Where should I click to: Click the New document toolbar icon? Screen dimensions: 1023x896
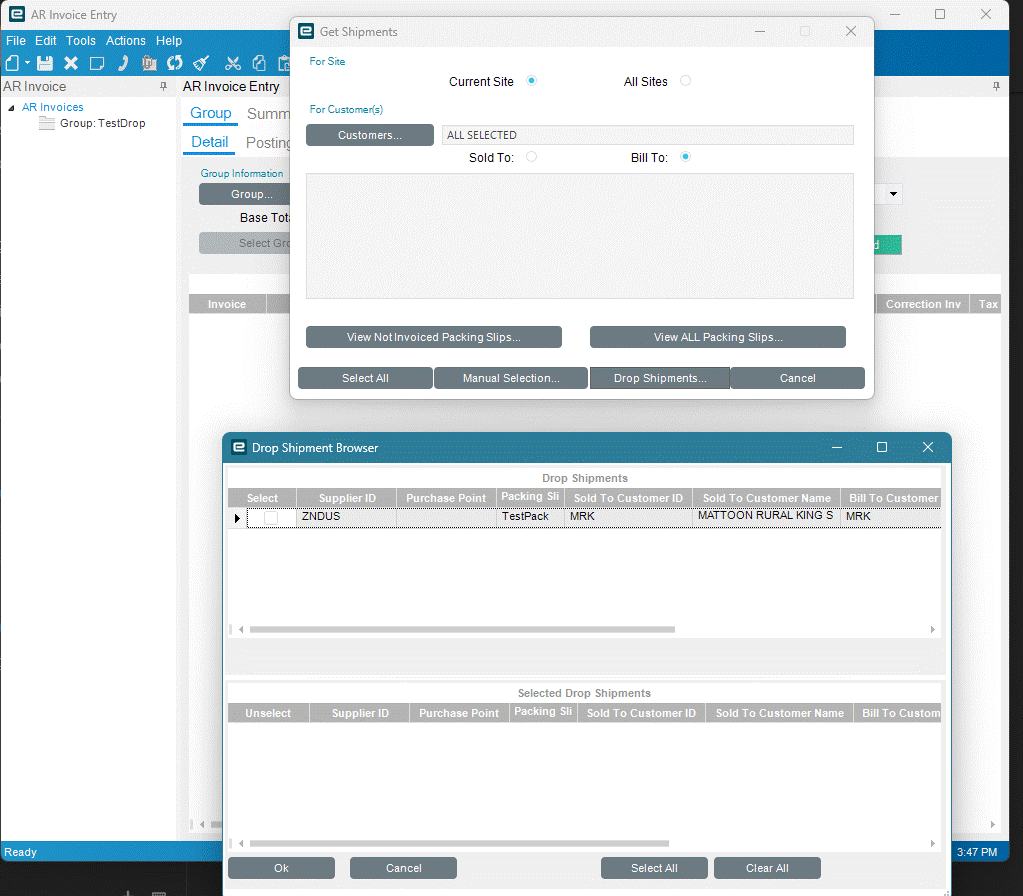(x=12, y=63)
